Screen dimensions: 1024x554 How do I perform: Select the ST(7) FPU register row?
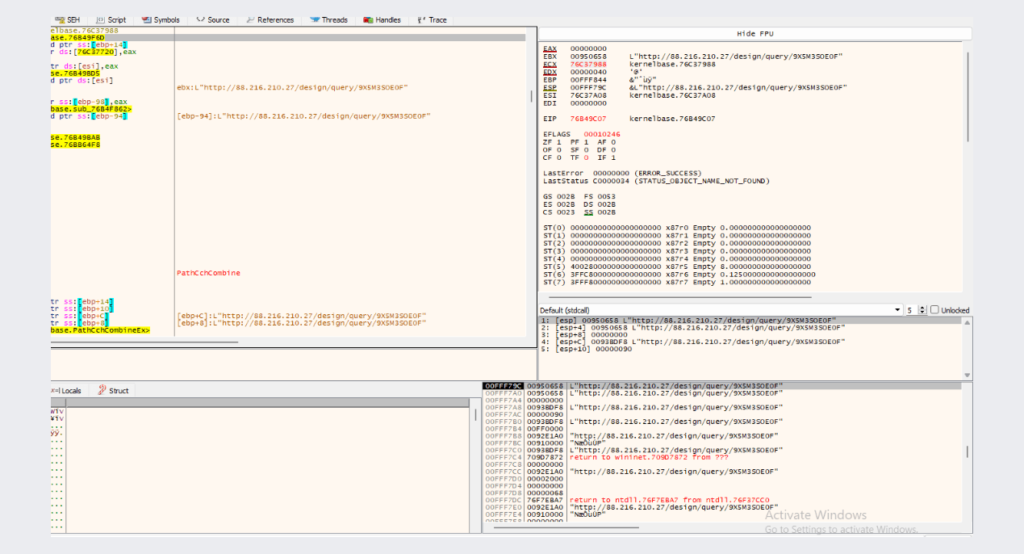point(677,282)
